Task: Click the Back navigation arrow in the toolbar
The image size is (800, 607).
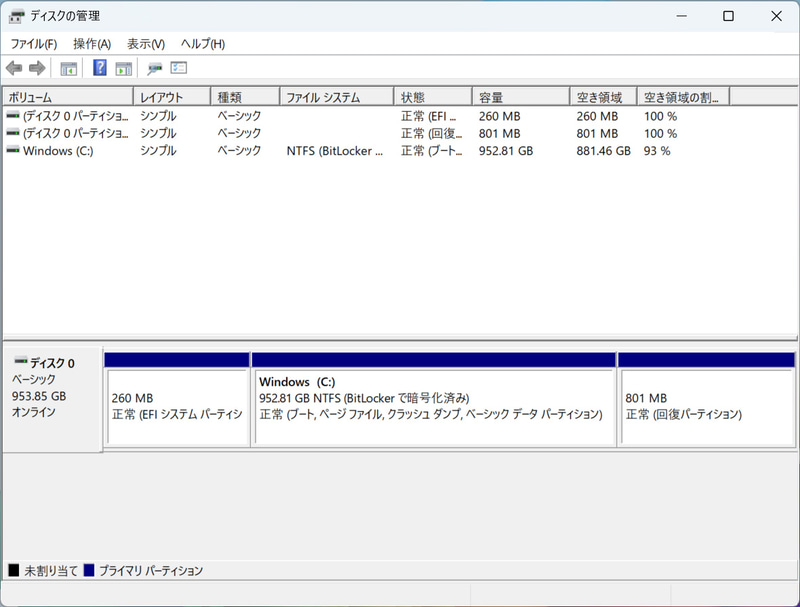Action: (12, 67)
